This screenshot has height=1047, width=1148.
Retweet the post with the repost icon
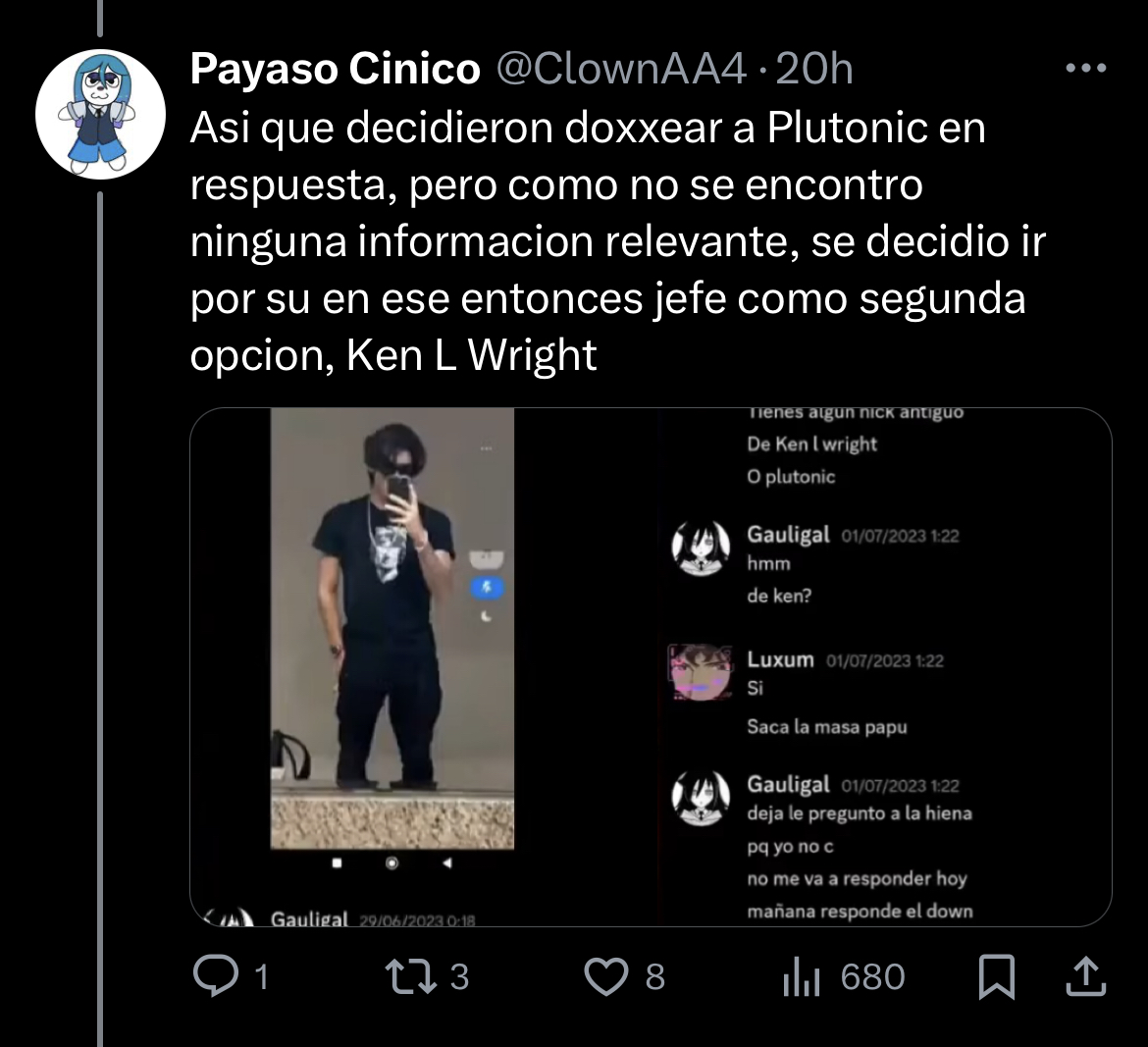[x=411, y=976]
